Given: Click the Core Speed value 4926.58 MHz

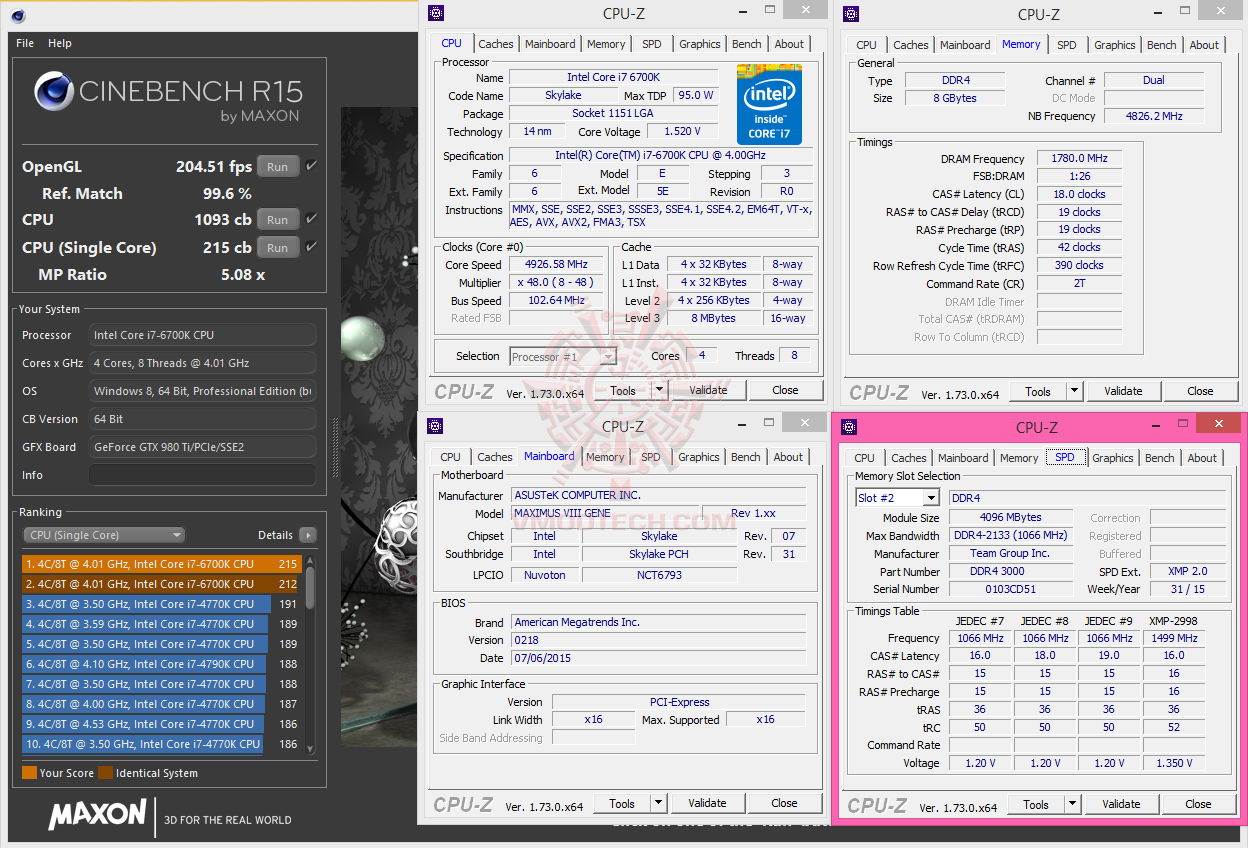Looking at the screenshot, I should [x=555, y=265].
